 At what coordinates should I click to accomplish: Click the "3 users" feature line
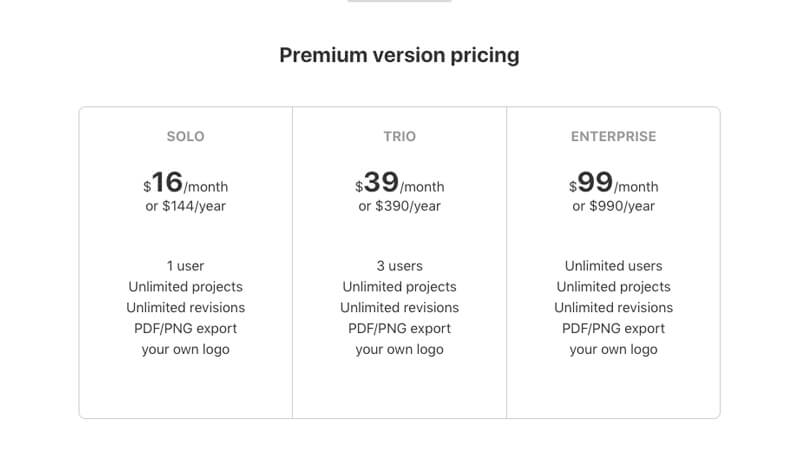399,266
